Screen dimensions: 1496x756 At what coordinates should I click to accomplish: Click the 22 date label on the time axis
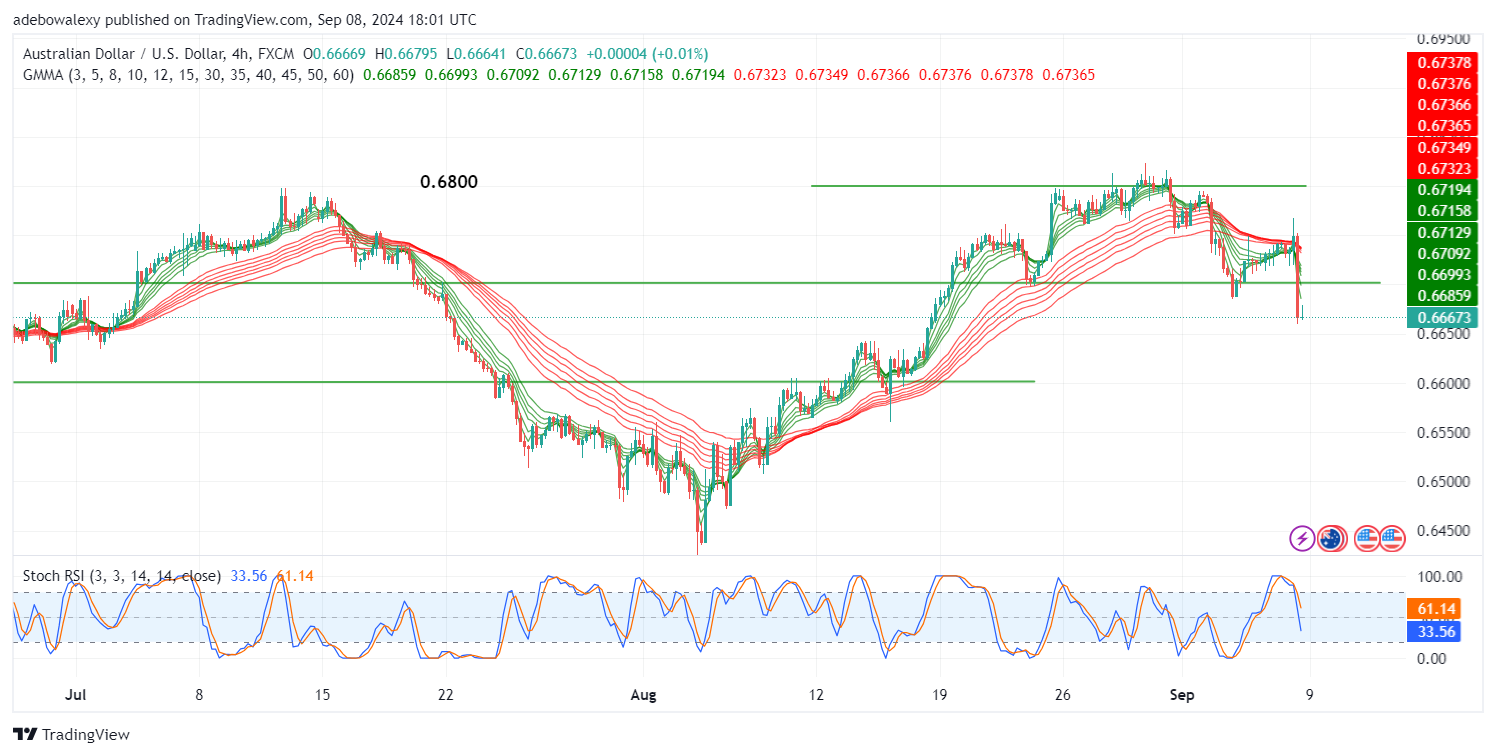click(446, 694)
